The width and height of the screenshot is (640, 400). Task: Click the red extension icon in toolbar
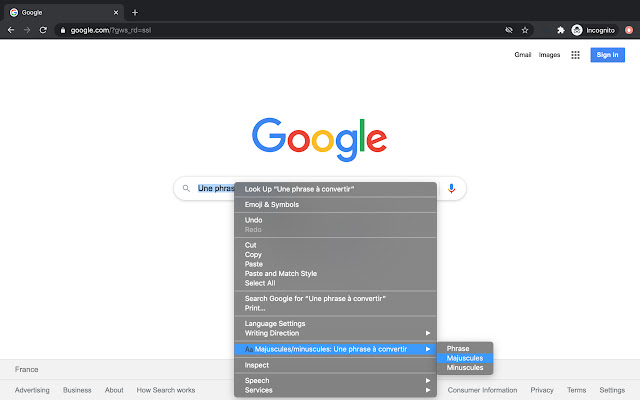629,30
